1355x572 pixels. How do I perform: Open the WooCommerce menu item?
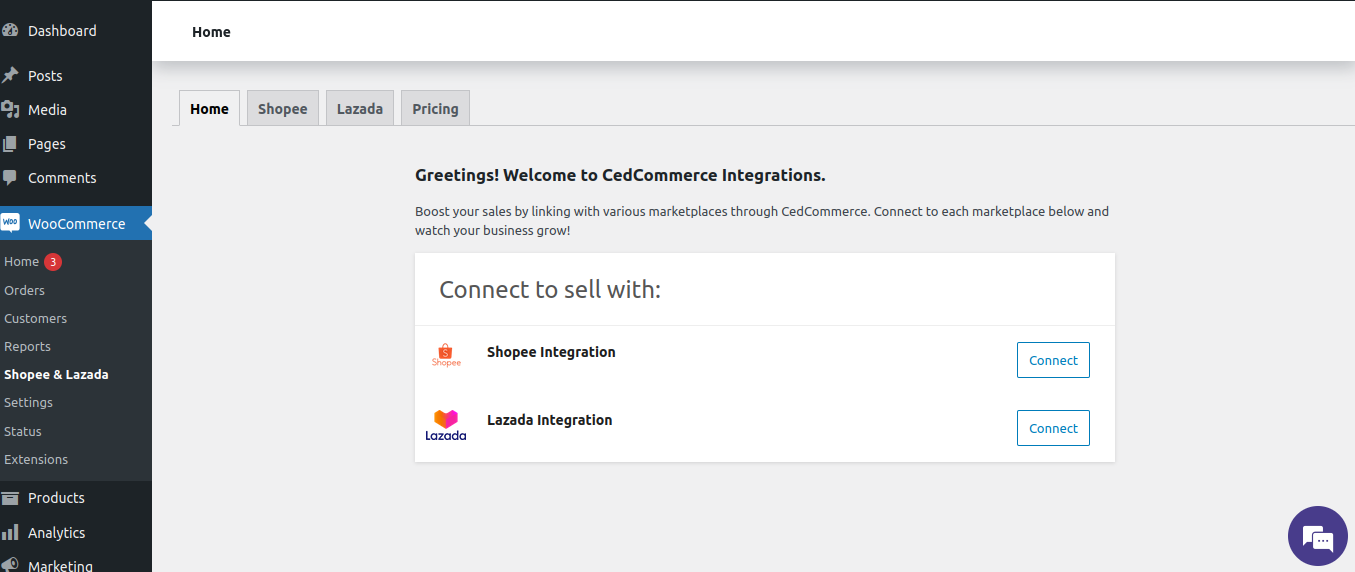pyautogui.click(x=76, y=224)
